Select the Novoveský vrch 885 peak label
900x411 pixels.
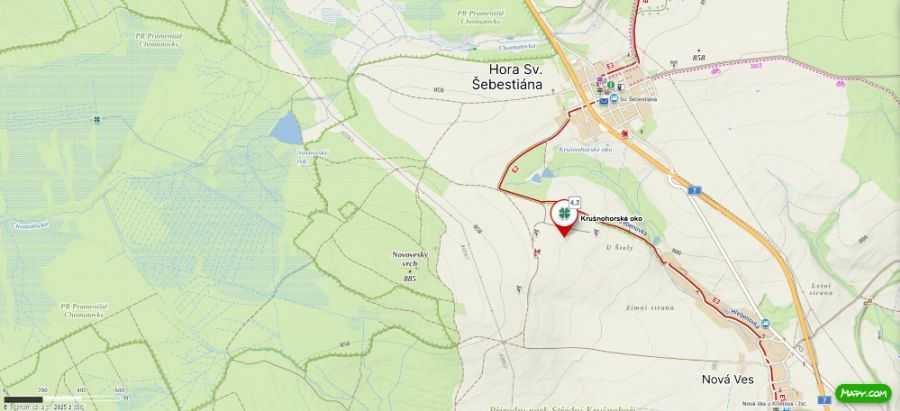(x=410, y=266)
